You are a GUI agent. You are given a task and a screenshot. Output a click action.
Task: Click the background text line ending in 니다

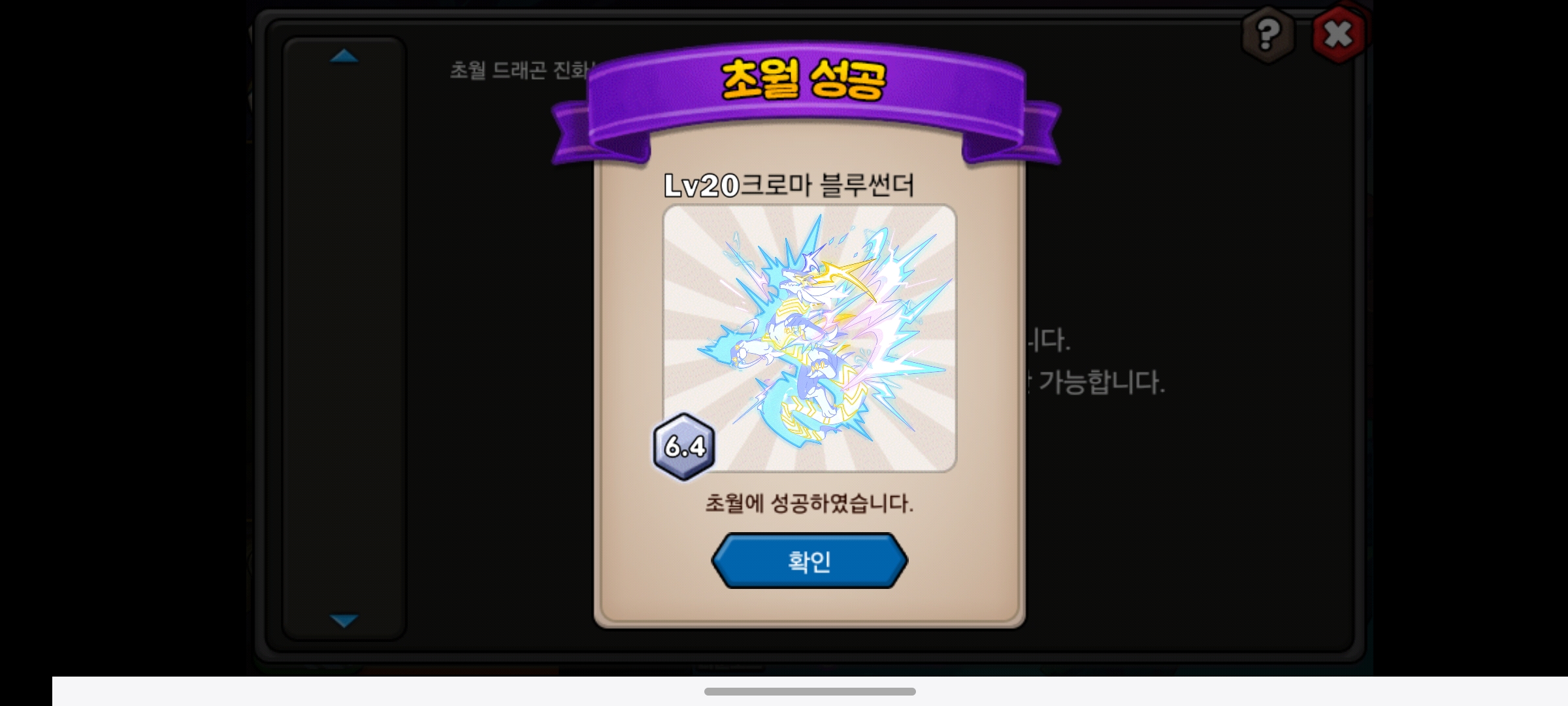pos(1048,340)
